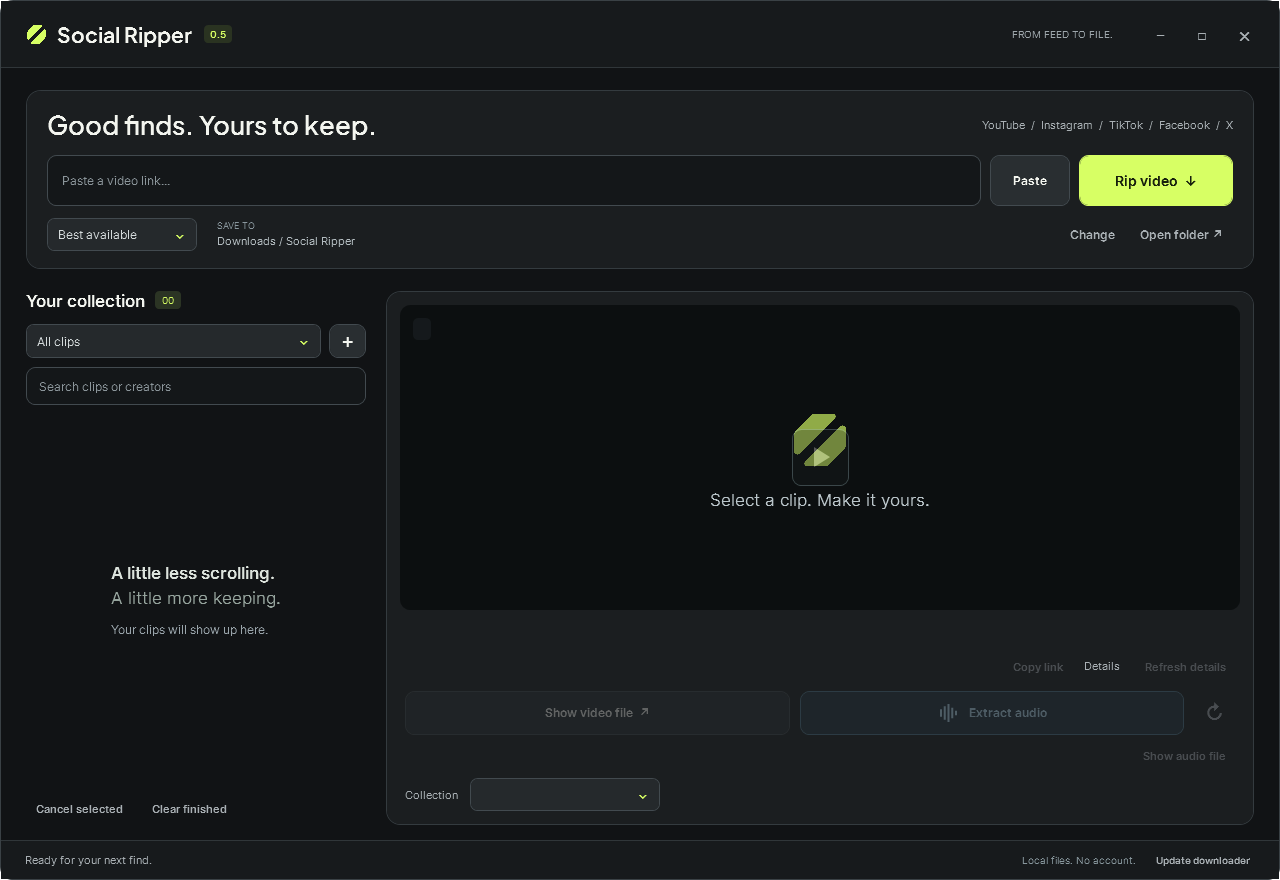Switch to the Details tab
The height and width of the screenshot is (880, 1280).
click(x=1102, y=666)
